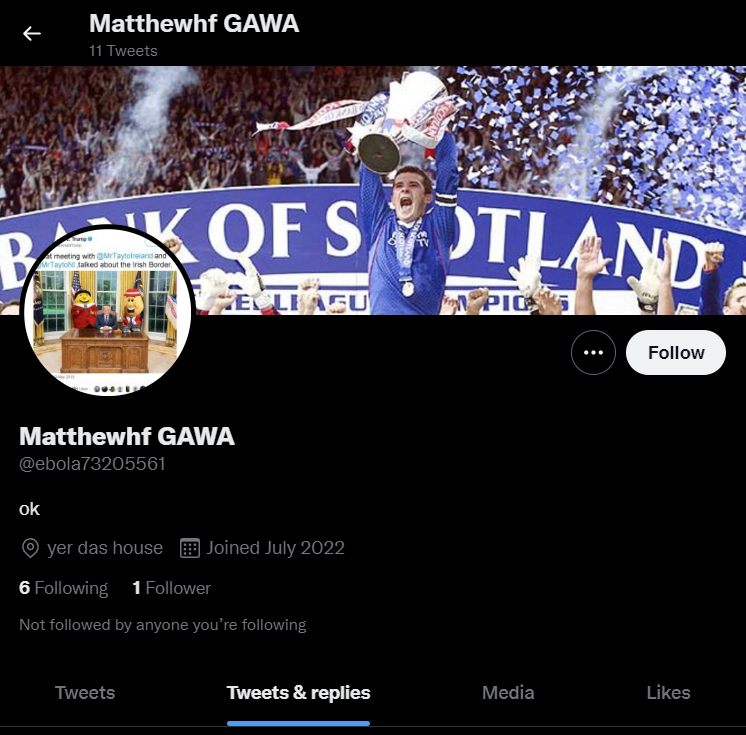Click the location pin icon
The width and height of the screenshot is (746, 735).
(30, 548)
